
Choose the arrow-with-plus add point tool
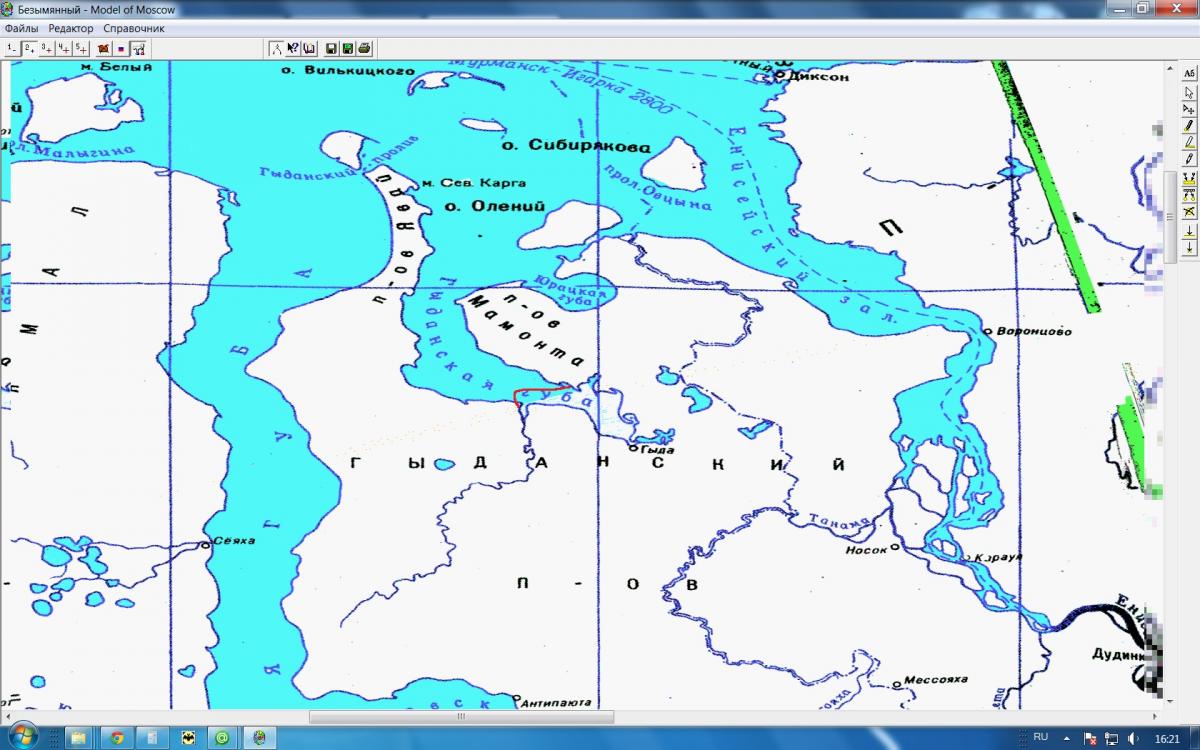pos(1189,109)
